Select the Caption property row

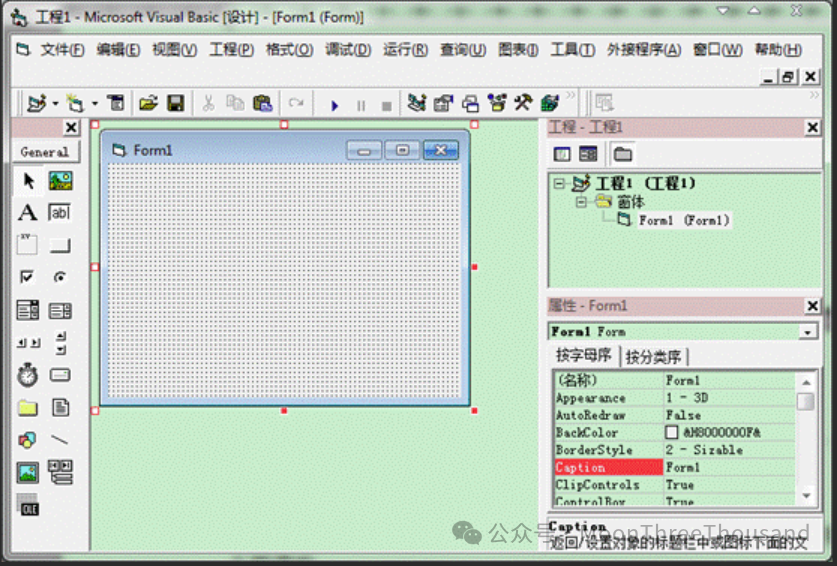[x=607, y=467]
